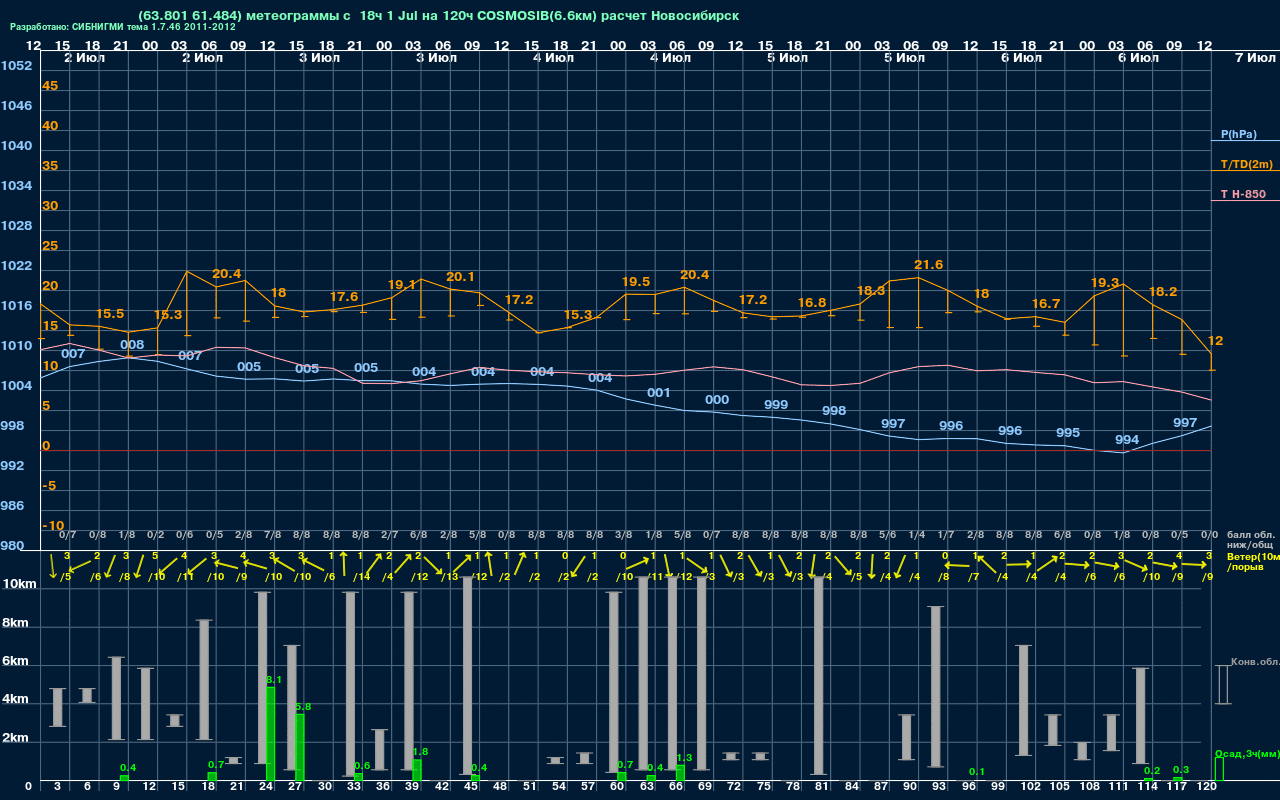Click the 1.8 precipitation value label

[420, 752]
